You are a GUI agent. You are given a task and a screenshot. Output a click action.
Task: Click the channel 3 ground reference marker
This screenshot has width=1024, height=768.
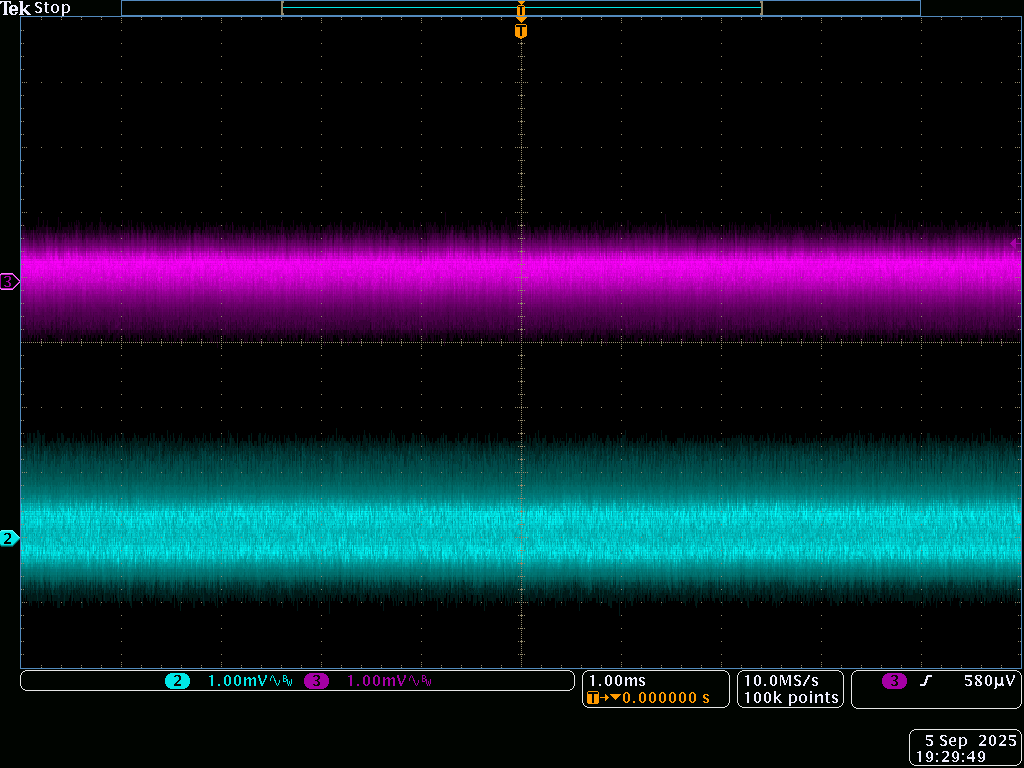click(x=10, y=282)
